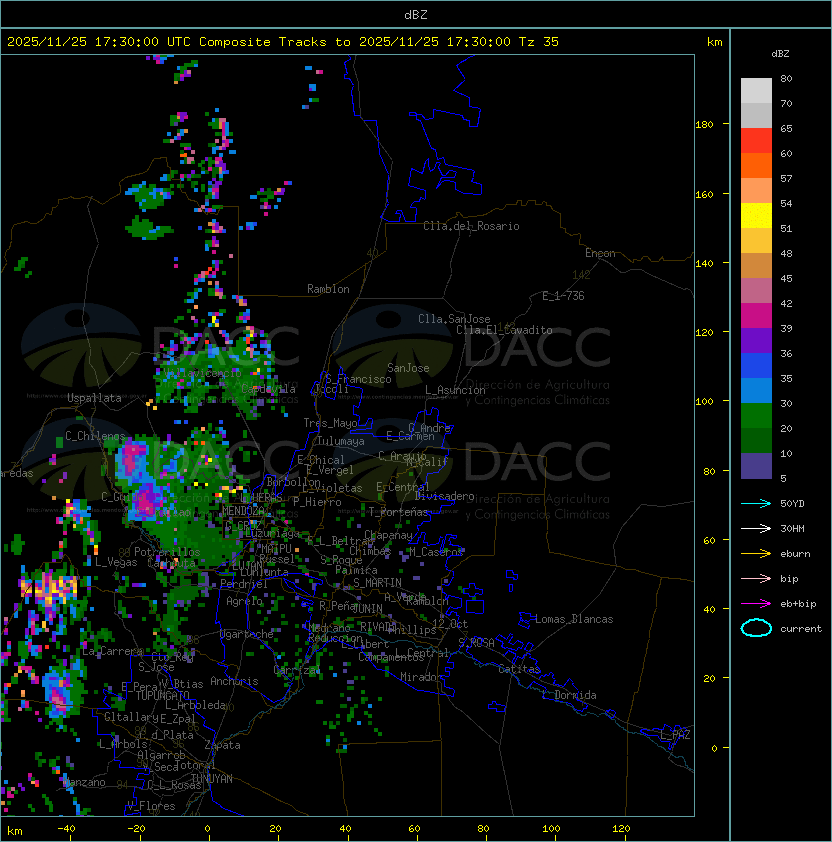Click the 'L_Asuncion' map label

coord(455,390)
